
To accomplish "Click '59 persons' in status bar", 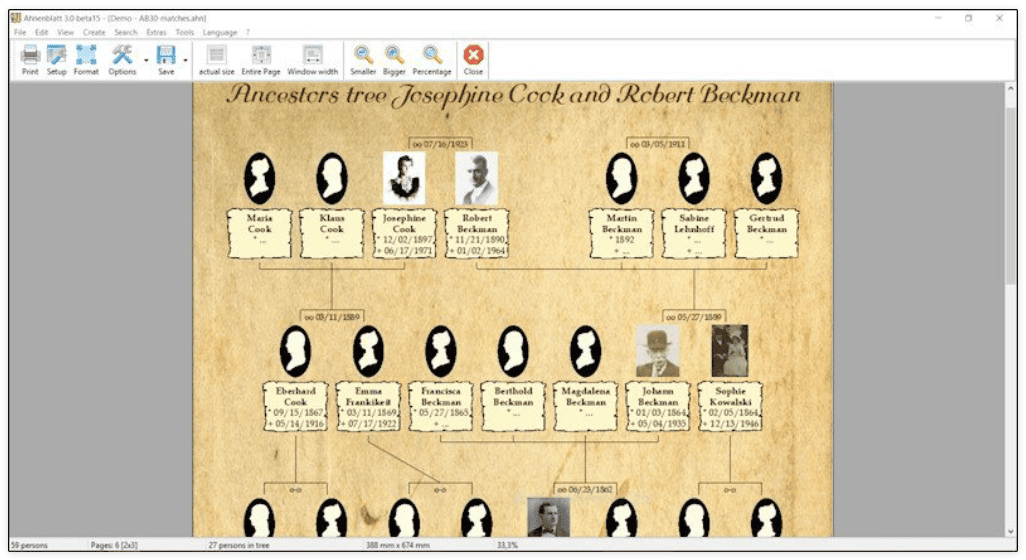I will [29, 545].
